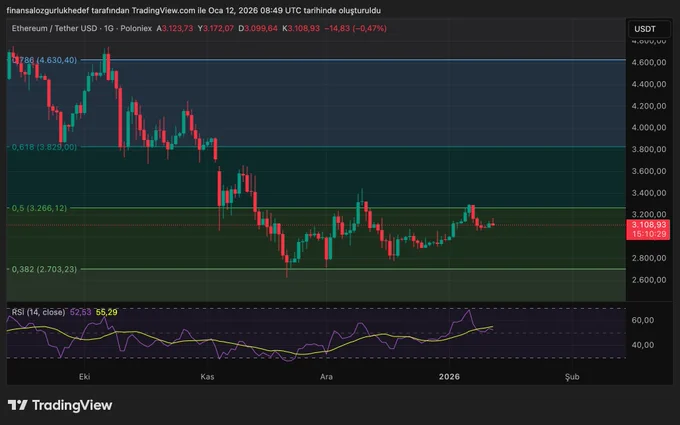Select the Ethereum / Tether USD symbol title

(x=54, y=28)
